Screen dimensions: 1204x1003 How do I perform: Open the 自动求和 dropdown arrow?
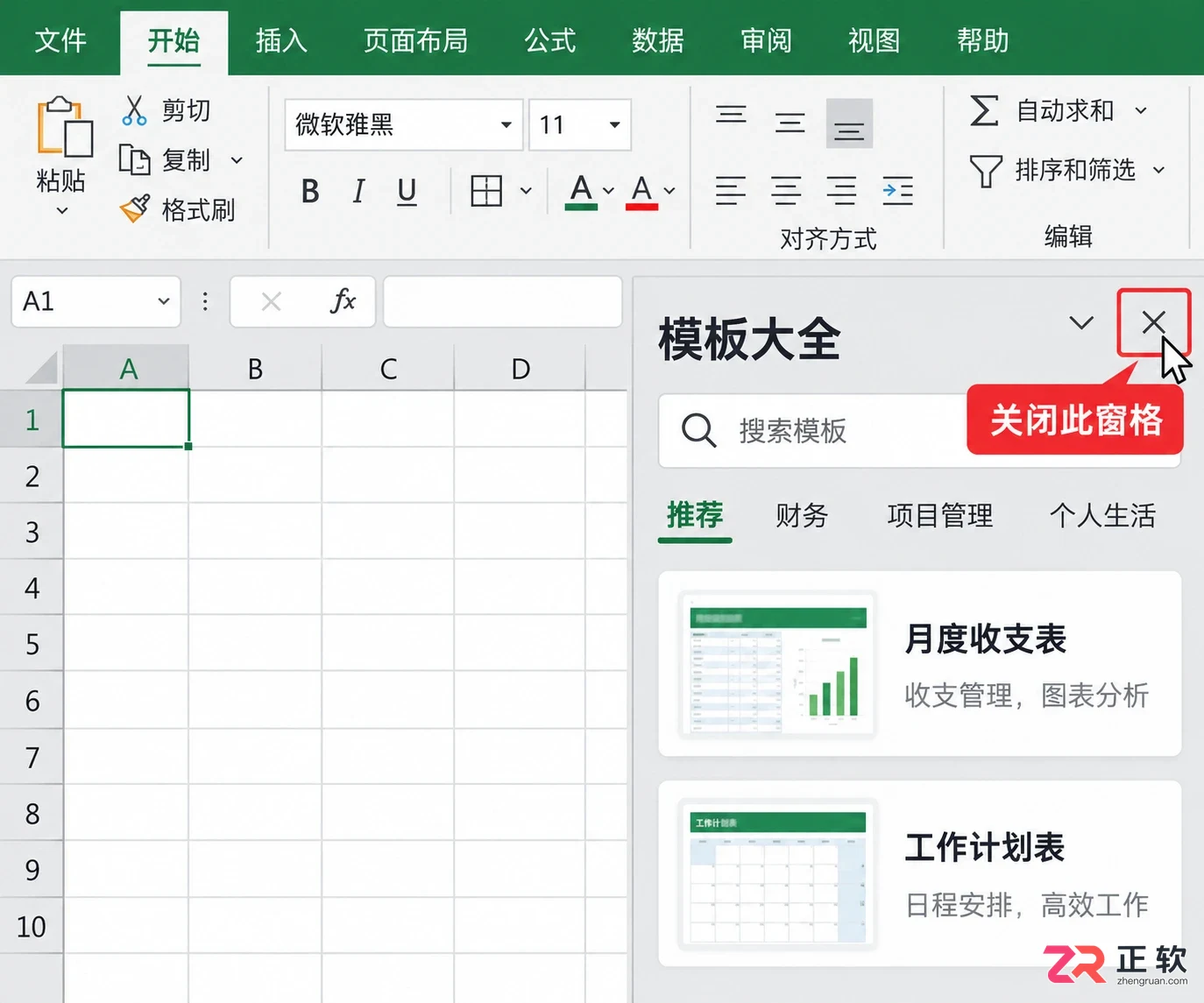(1141, 110)
